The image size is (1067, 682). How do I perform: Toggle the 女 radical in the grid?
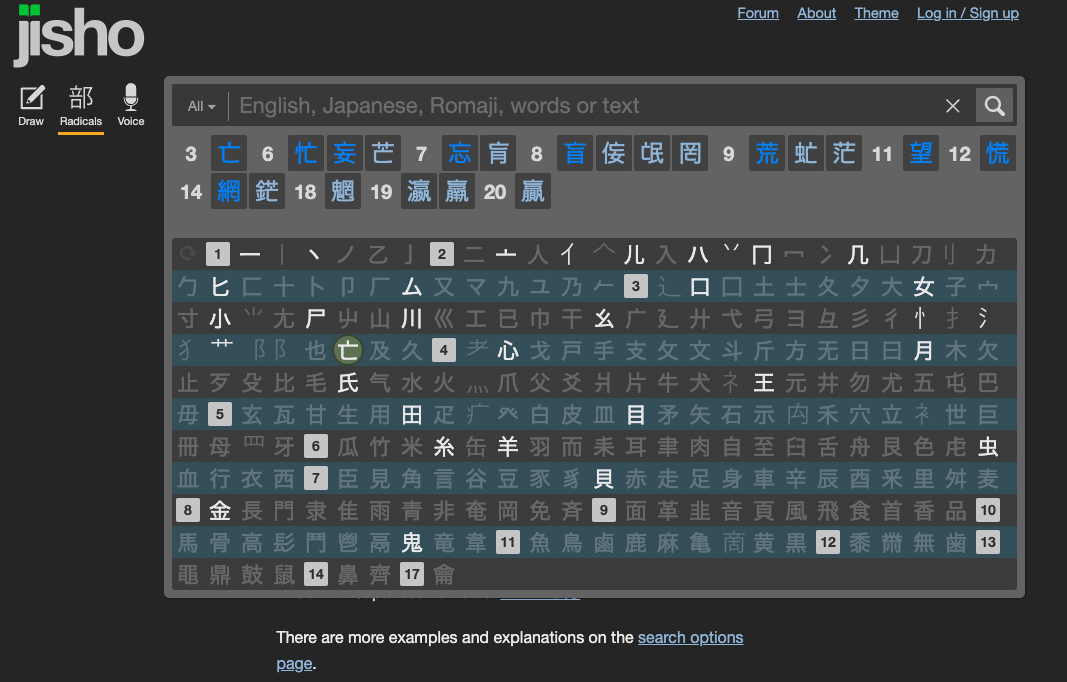923,287
